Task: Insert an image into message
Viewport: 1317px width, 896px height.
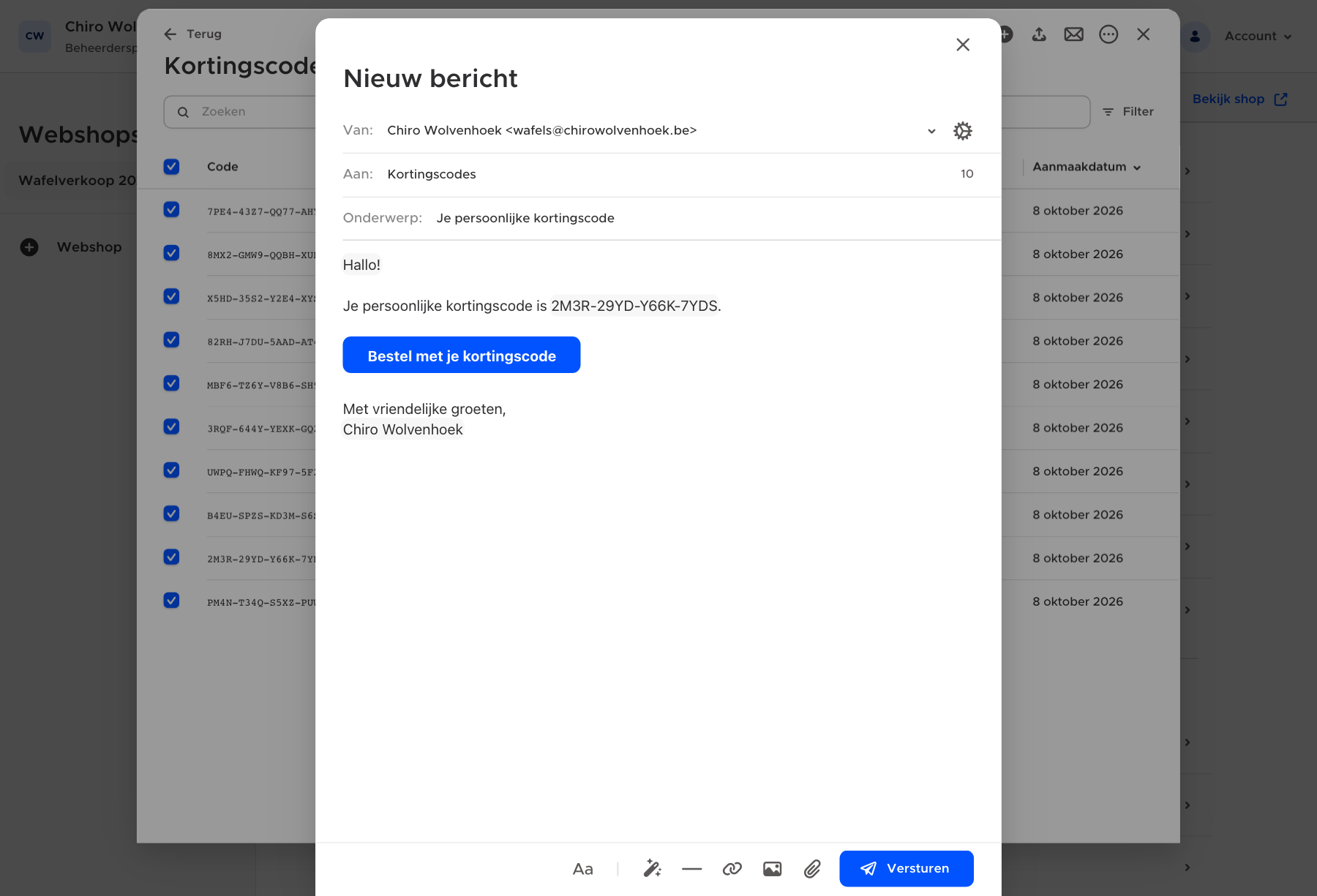Action: [x=772, y=869]
